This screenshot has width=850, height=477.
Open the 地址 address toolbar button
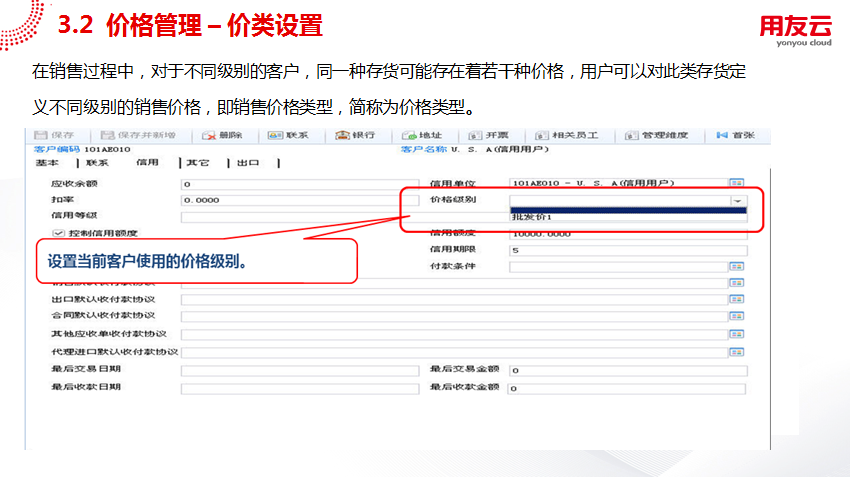422,135
